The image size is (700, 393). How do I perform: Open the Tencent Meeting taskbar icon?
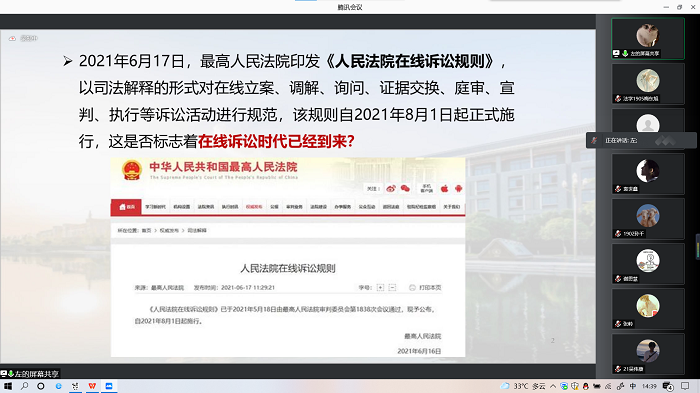pos(109,386)
